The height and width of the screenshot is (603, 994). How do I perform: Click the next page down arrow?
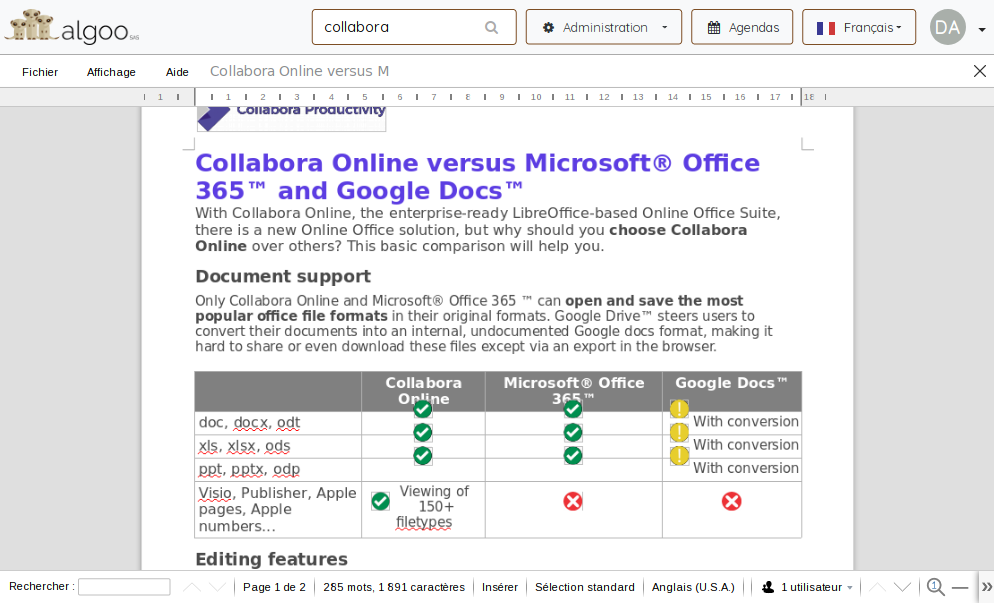[x=902, y=587]
